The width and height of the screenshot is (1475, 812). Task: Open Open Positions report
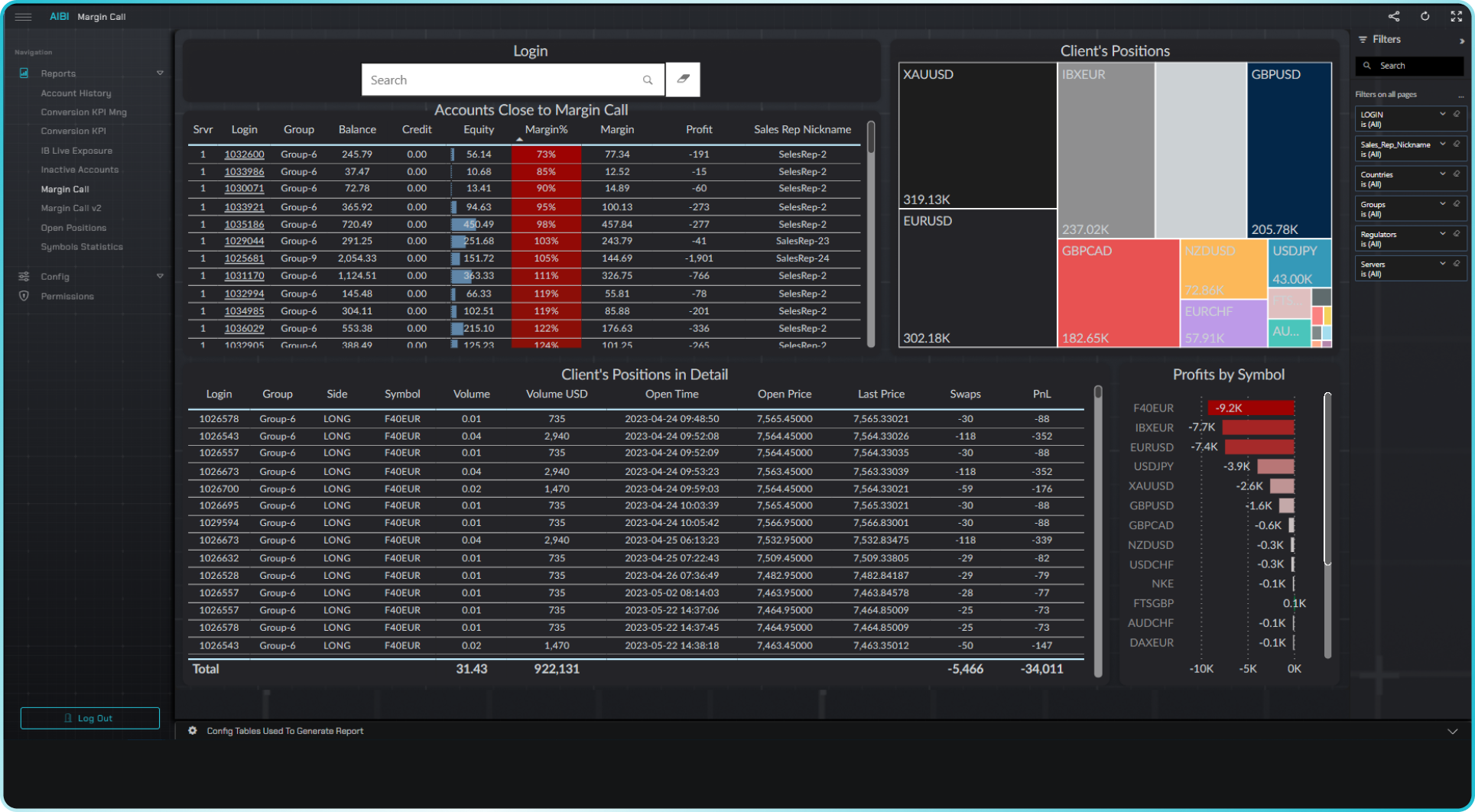coord(73,228)
